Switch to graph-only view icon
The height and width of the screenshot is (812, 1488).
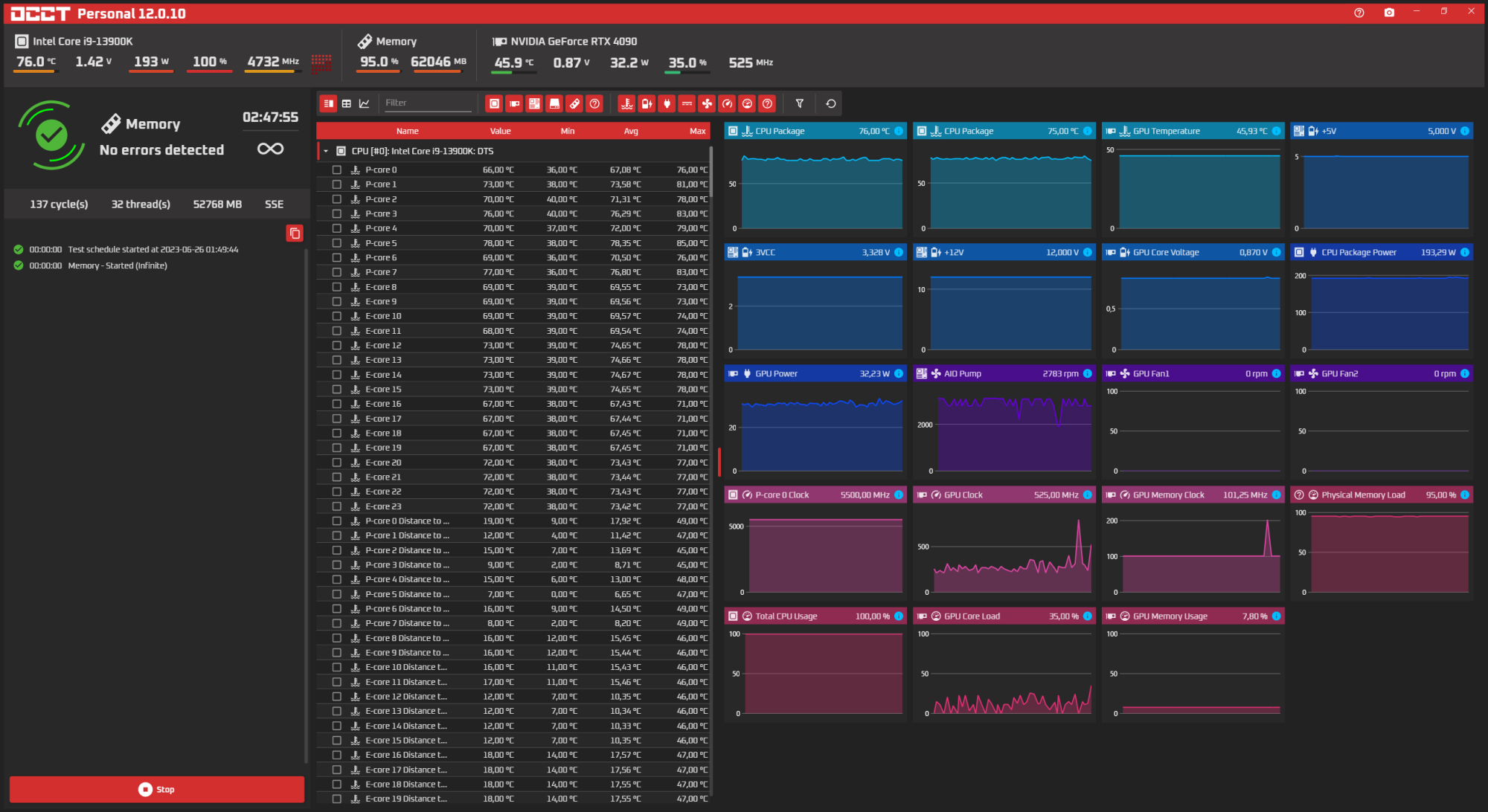(365, 103)
